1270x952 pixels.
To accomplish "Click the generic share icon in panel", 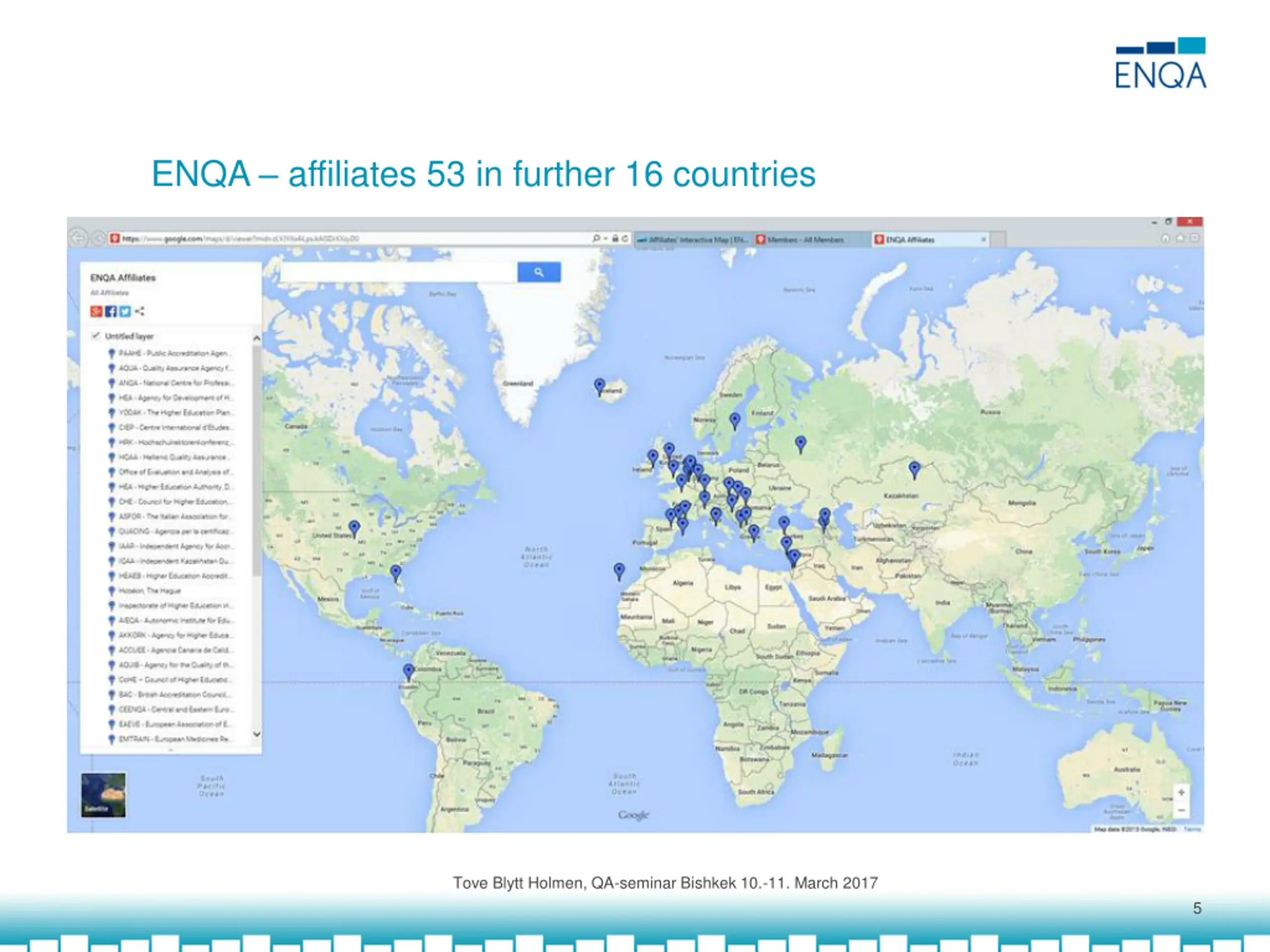I will (139, 311).
